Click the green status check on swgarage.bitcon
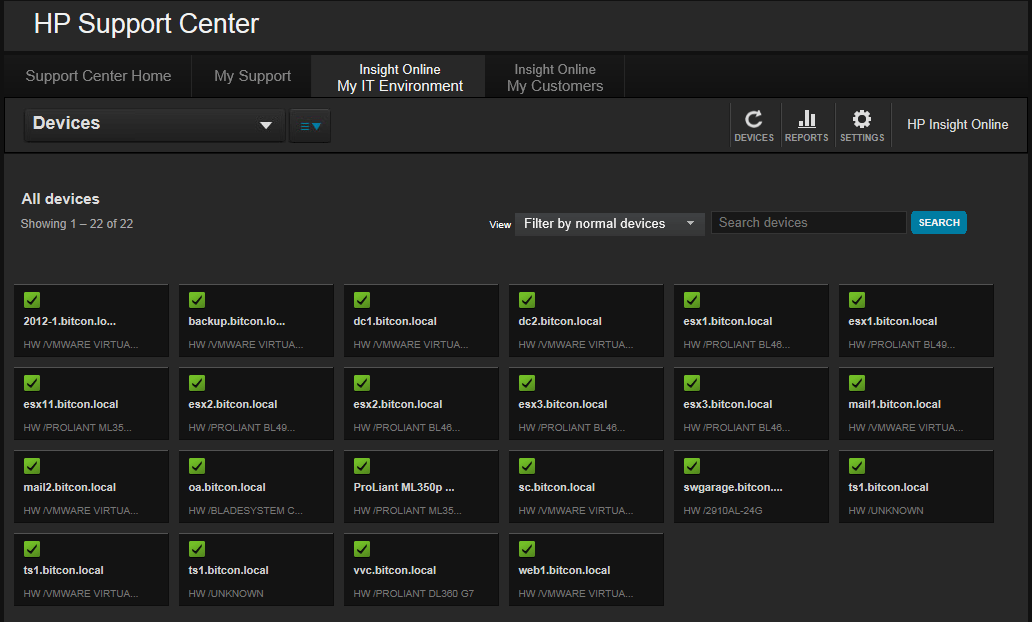This screenshot has height=622, width=1032. click(x=692, y=466)
